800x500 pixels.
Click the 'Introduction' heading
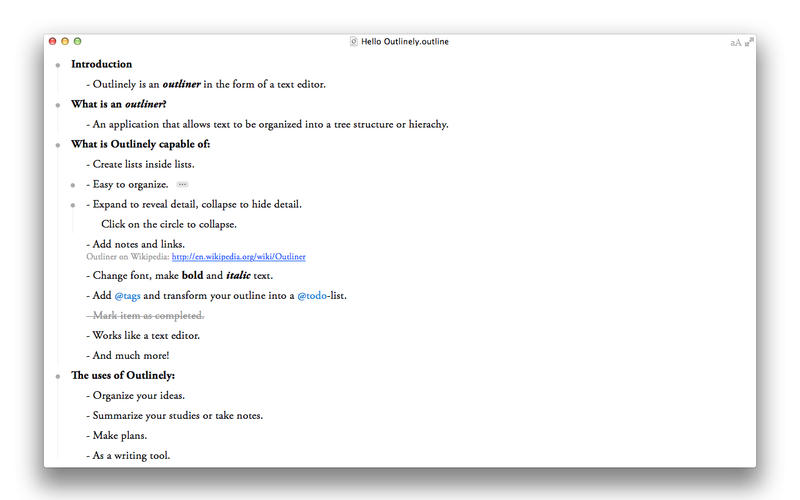[102, 64]
